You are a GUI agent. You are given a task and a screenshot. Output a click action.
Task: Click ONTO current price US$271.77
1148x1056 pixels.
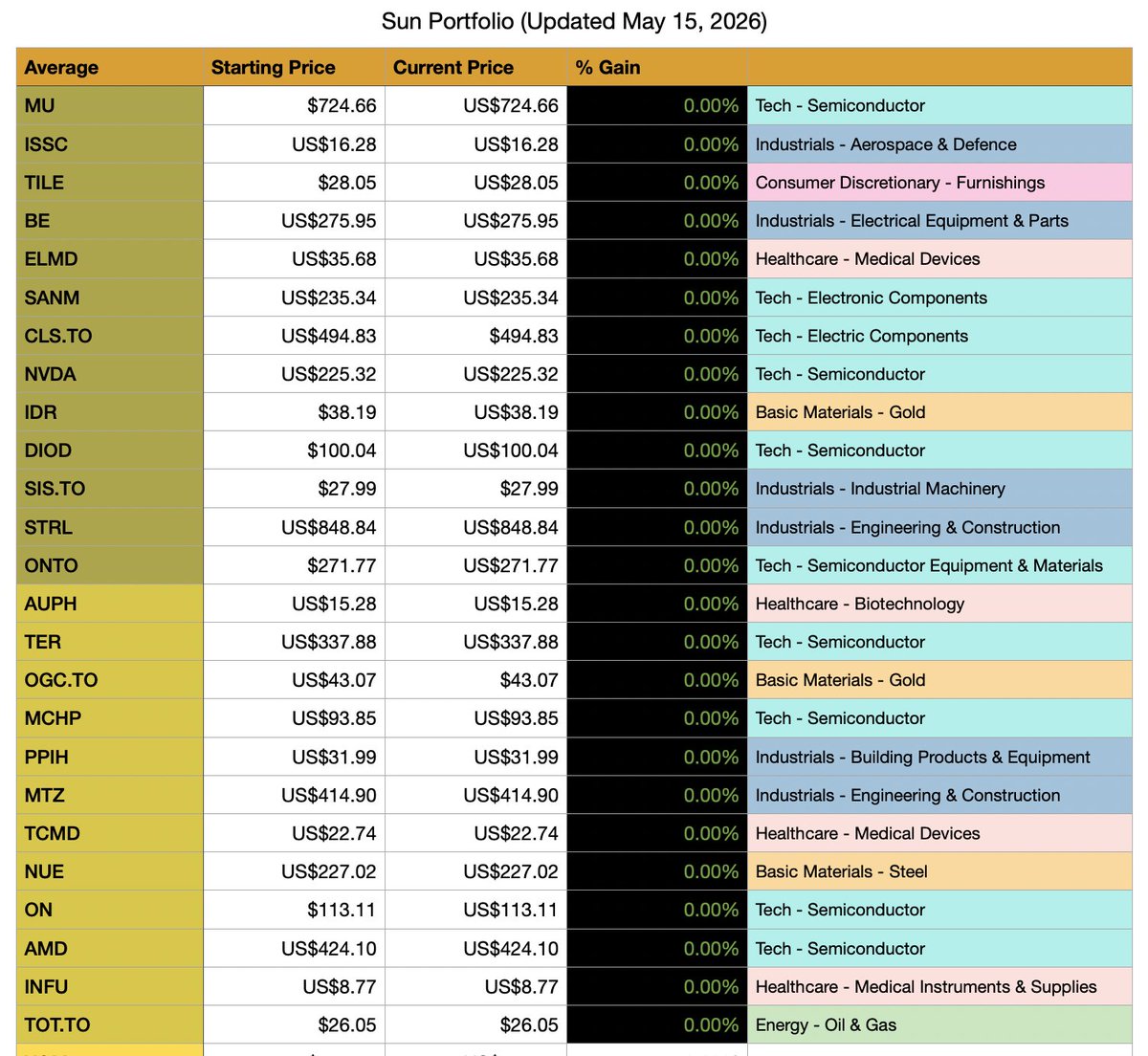tap(475, 565)
